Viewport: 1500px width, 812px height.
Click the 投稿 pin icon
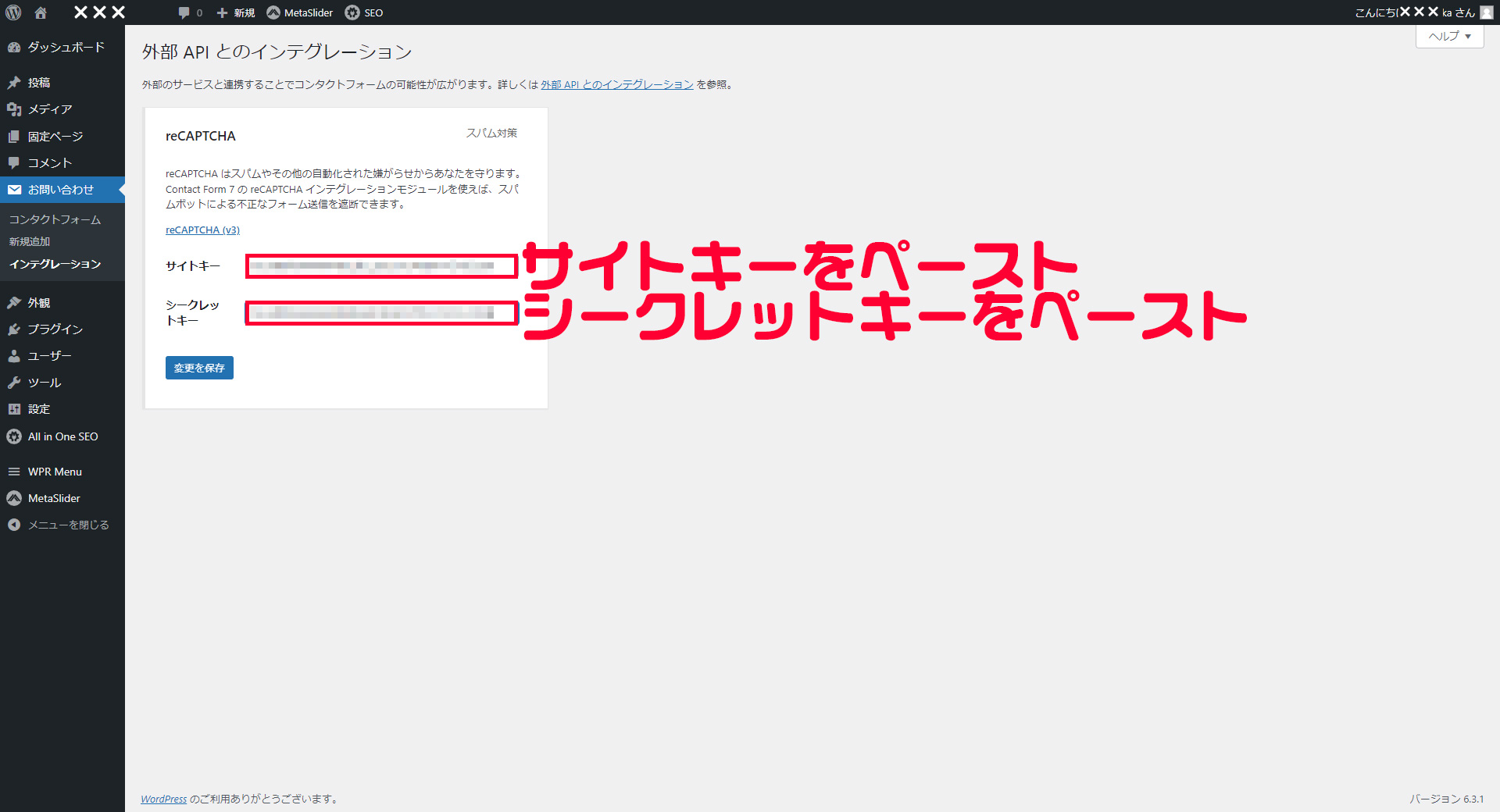[x=14, y=83]
